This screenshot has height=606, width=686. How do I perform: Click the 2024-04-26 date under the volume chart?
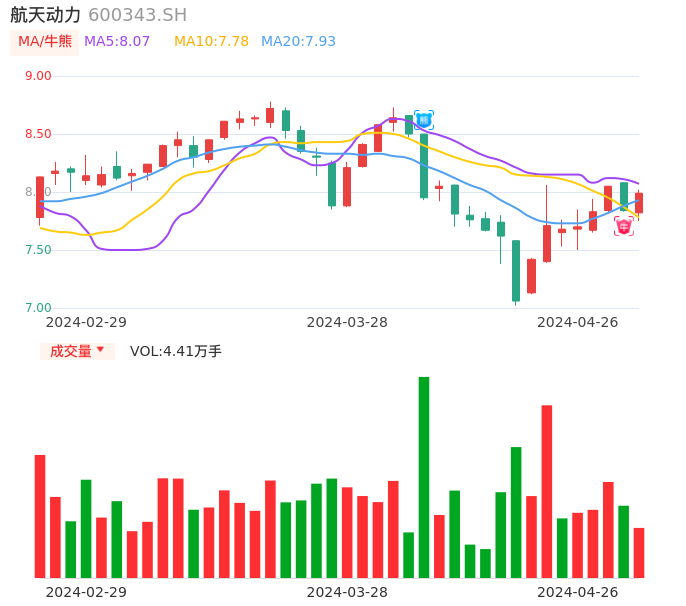point(578,592)
